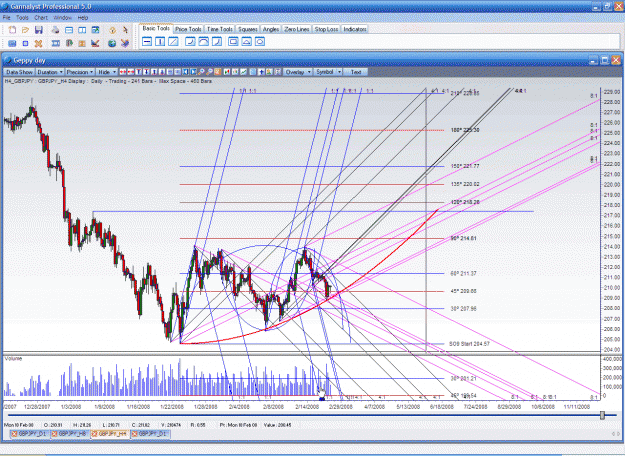
Task: Select the horizontal line drawing tool
Action: (147, 41)
